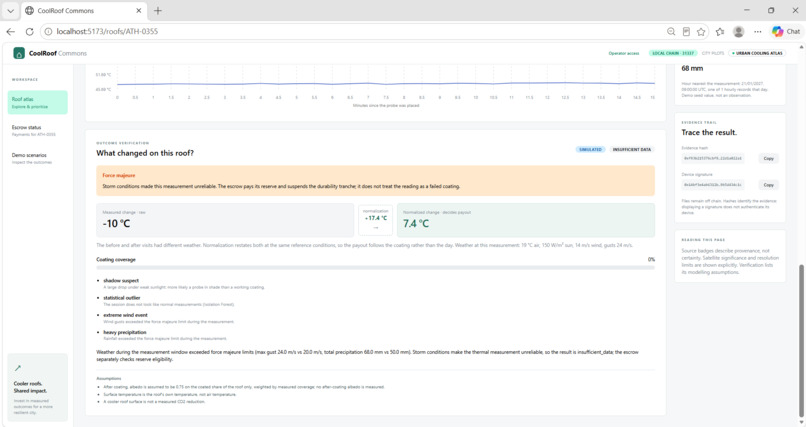
Task: Click the Coating coverage progress bar
Action: pyautogui.click(x=375, y=267)
